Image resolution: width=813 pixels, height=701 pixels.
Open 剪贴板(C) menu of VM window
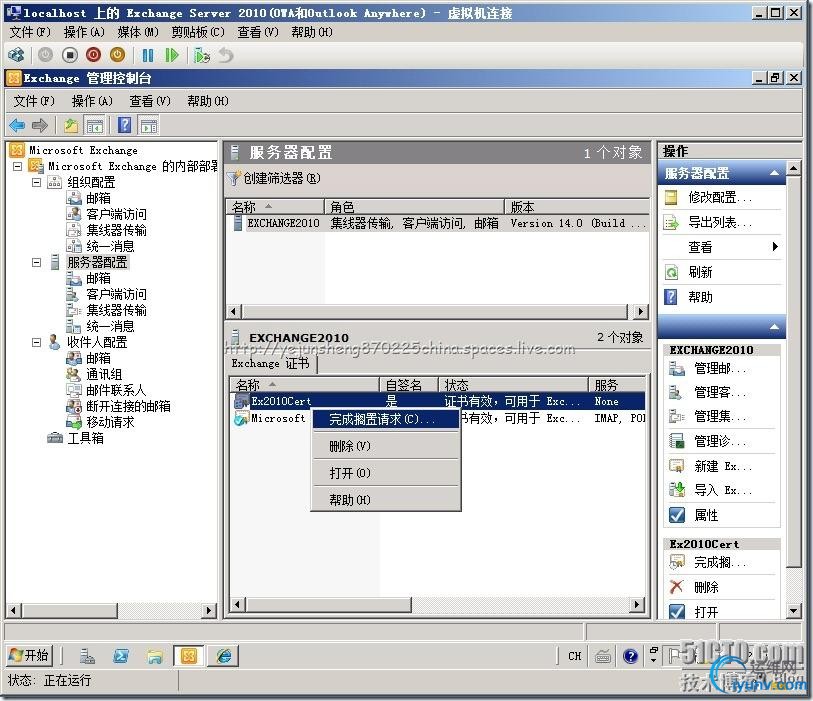[198, 32]
